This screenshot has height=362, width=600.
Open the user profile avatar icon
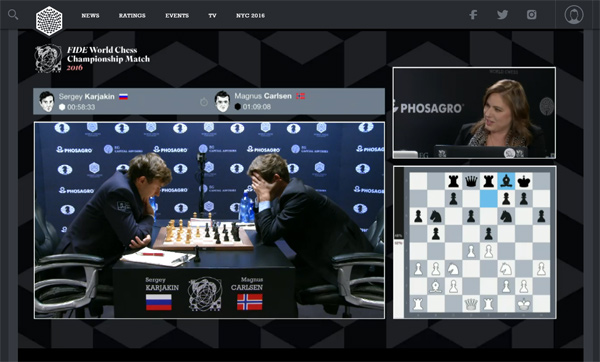pyautogui.click(x=574, y=15)
